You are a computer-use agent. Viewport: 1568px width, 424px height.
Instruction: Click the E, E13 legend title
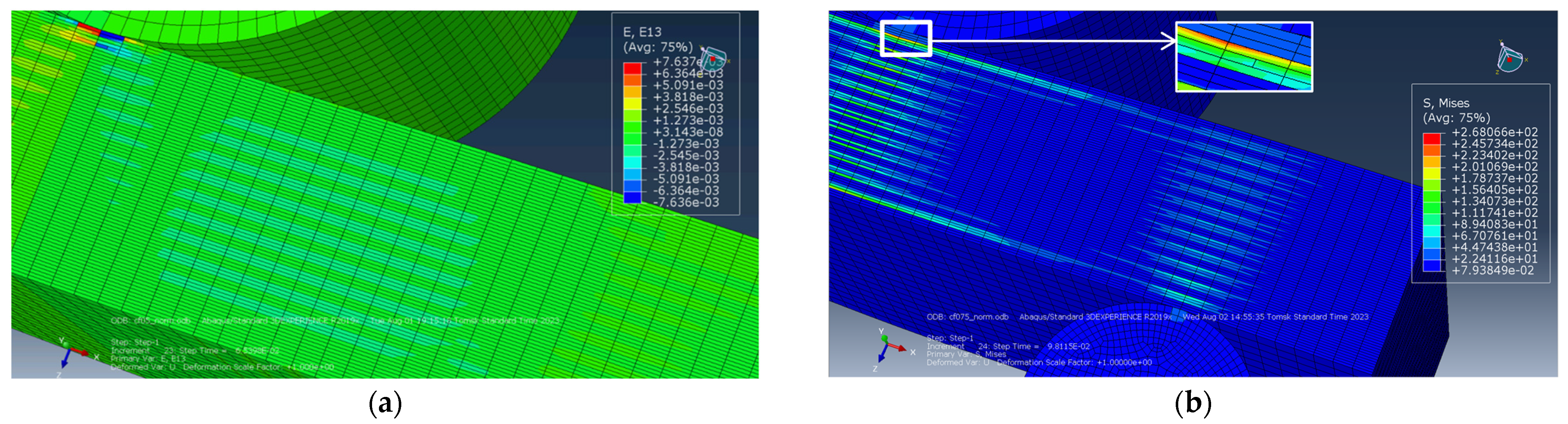coord(642,32)
